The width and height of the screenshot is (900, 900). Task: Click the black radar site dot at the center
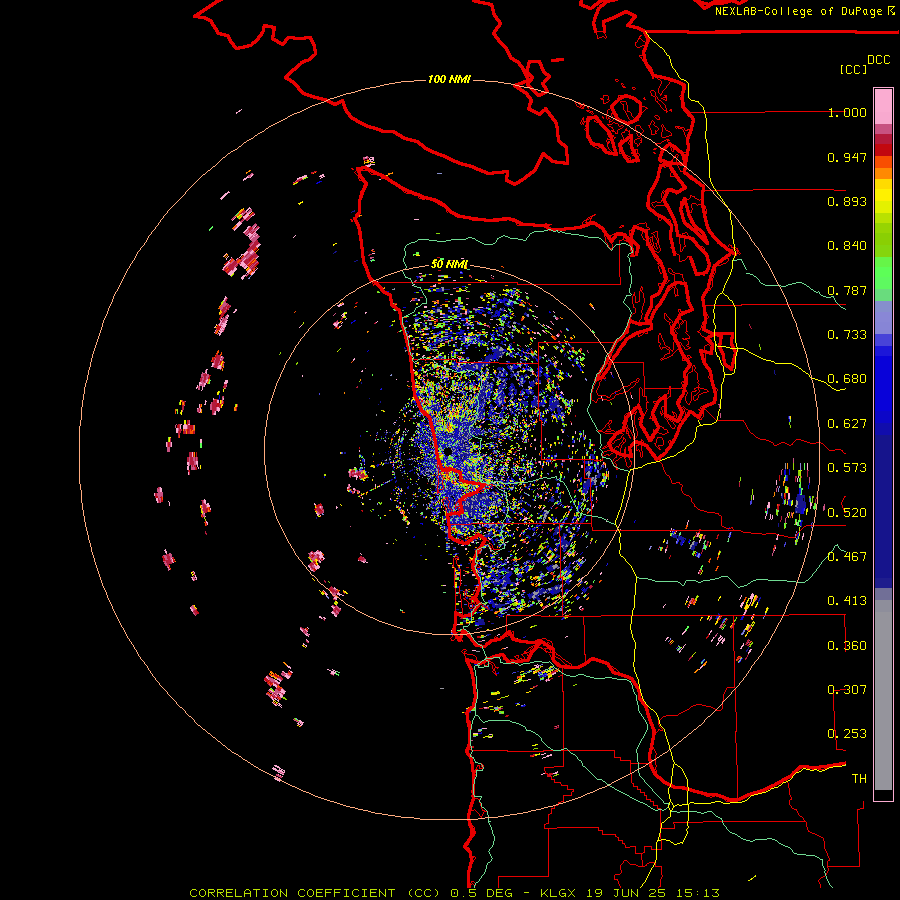tap(447, 453)
